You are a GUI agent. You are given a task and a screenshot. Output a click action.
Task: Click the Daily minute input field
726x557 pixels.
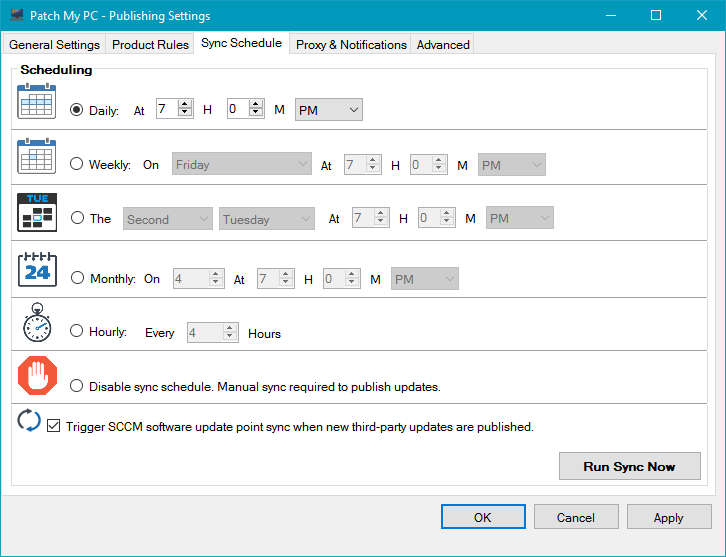click(238, 109)
